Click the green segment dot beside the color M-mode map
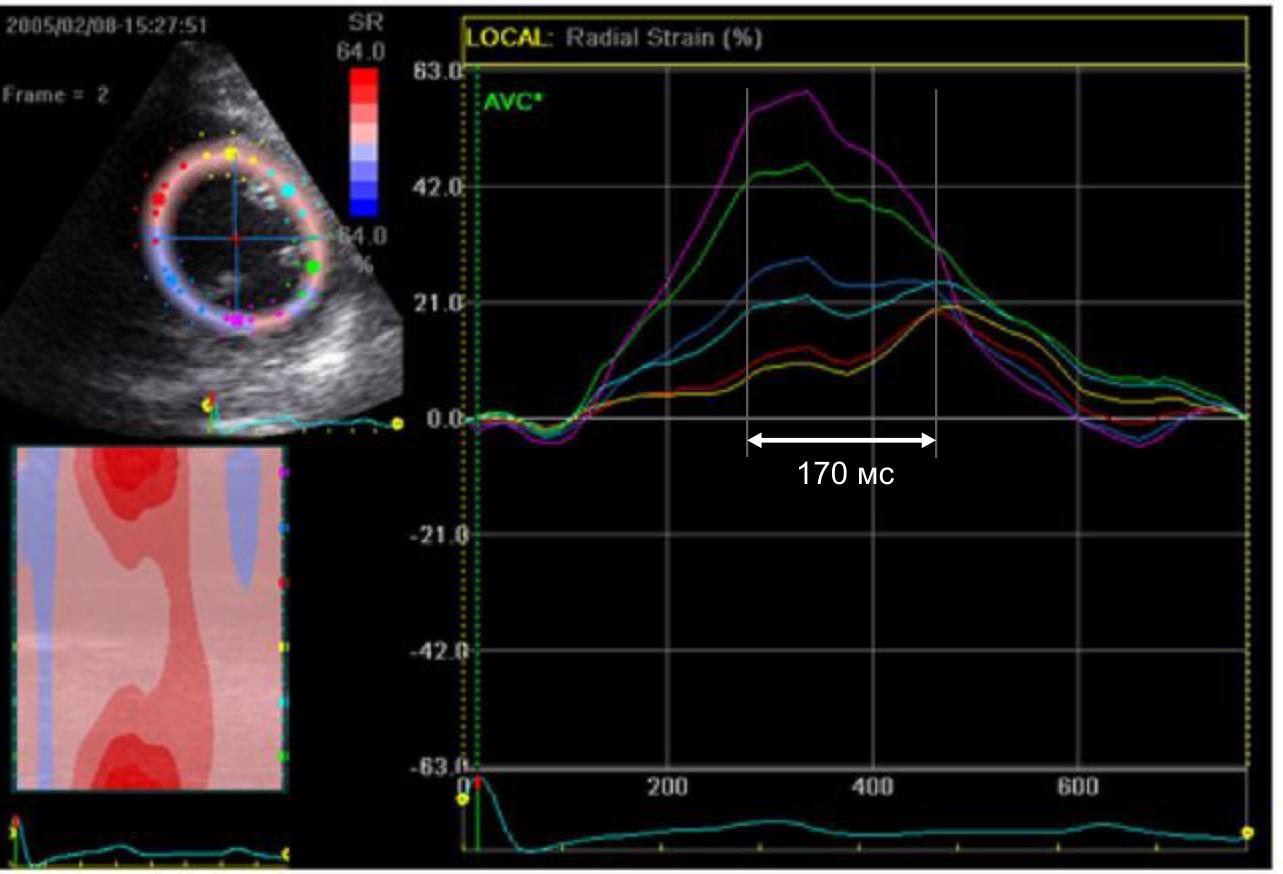Screen dimensions: 1283x874 [283, 756]
